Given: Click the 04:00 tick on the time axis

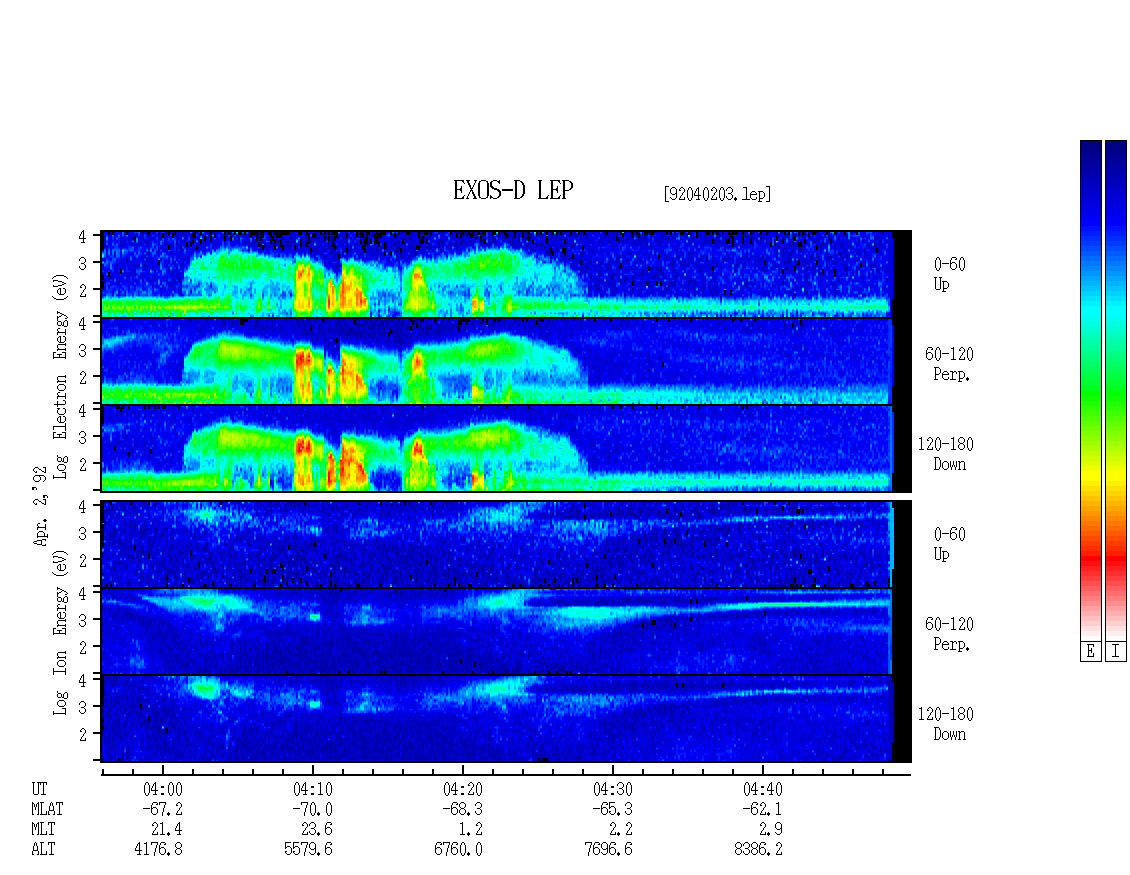Looking at the screenshot, I should (x=163, y=770).
